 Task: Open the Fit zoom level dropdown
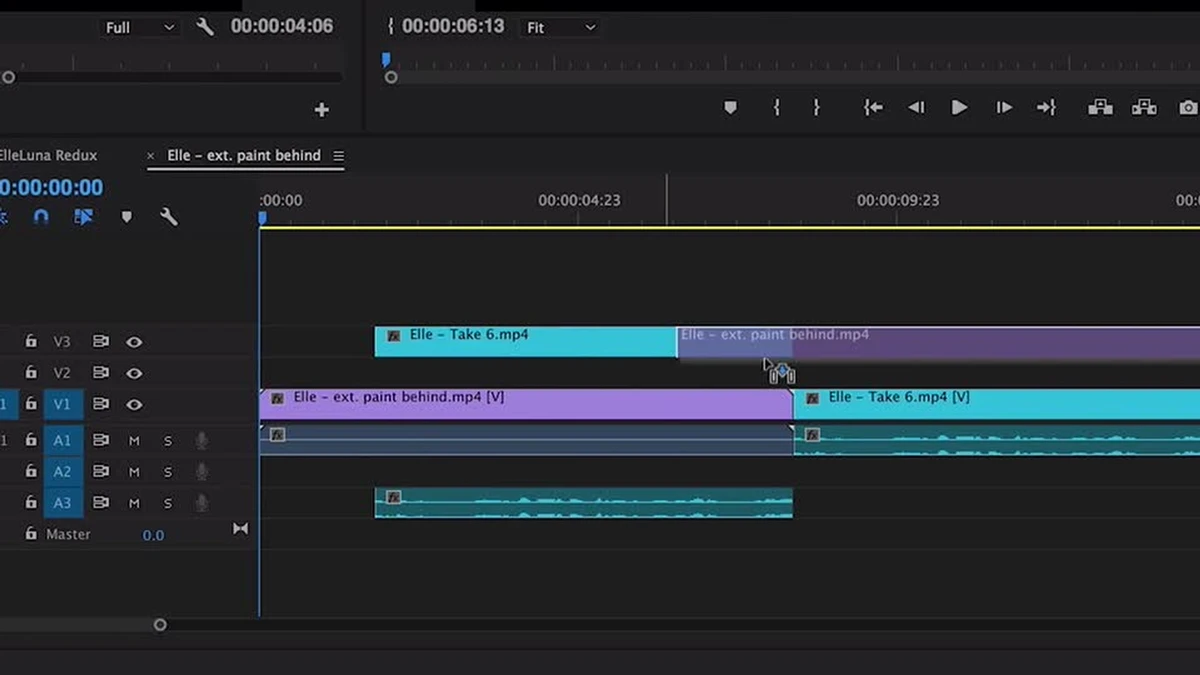pyautogui.click(x=560, y=28)
